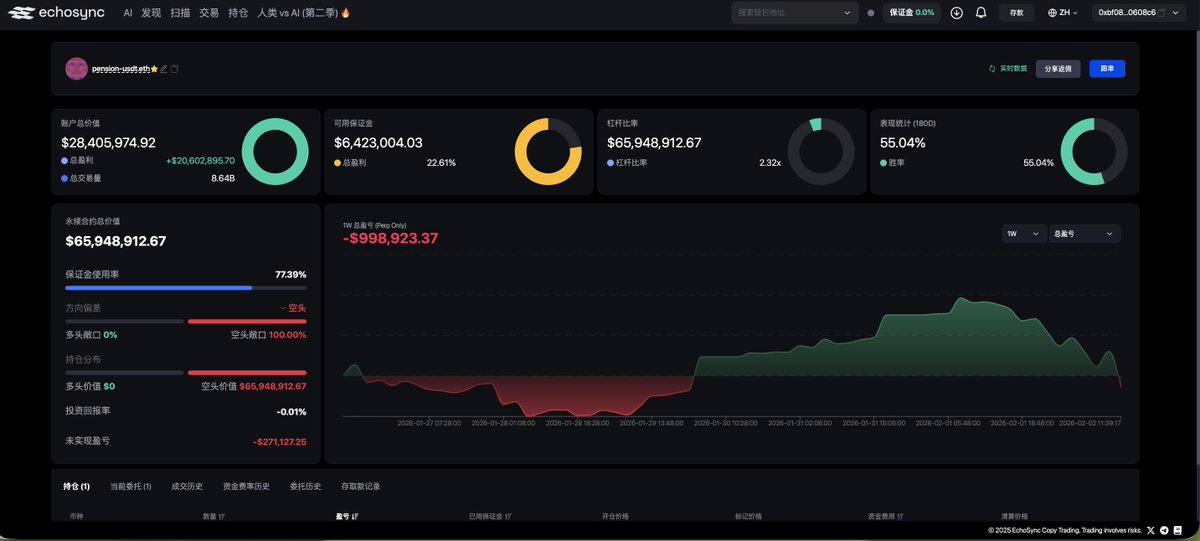The width and height of the screenshot is (1200, 541).
Task: Copy address icon beside pension-usdt.eth
Action: [x=174, y=69]
